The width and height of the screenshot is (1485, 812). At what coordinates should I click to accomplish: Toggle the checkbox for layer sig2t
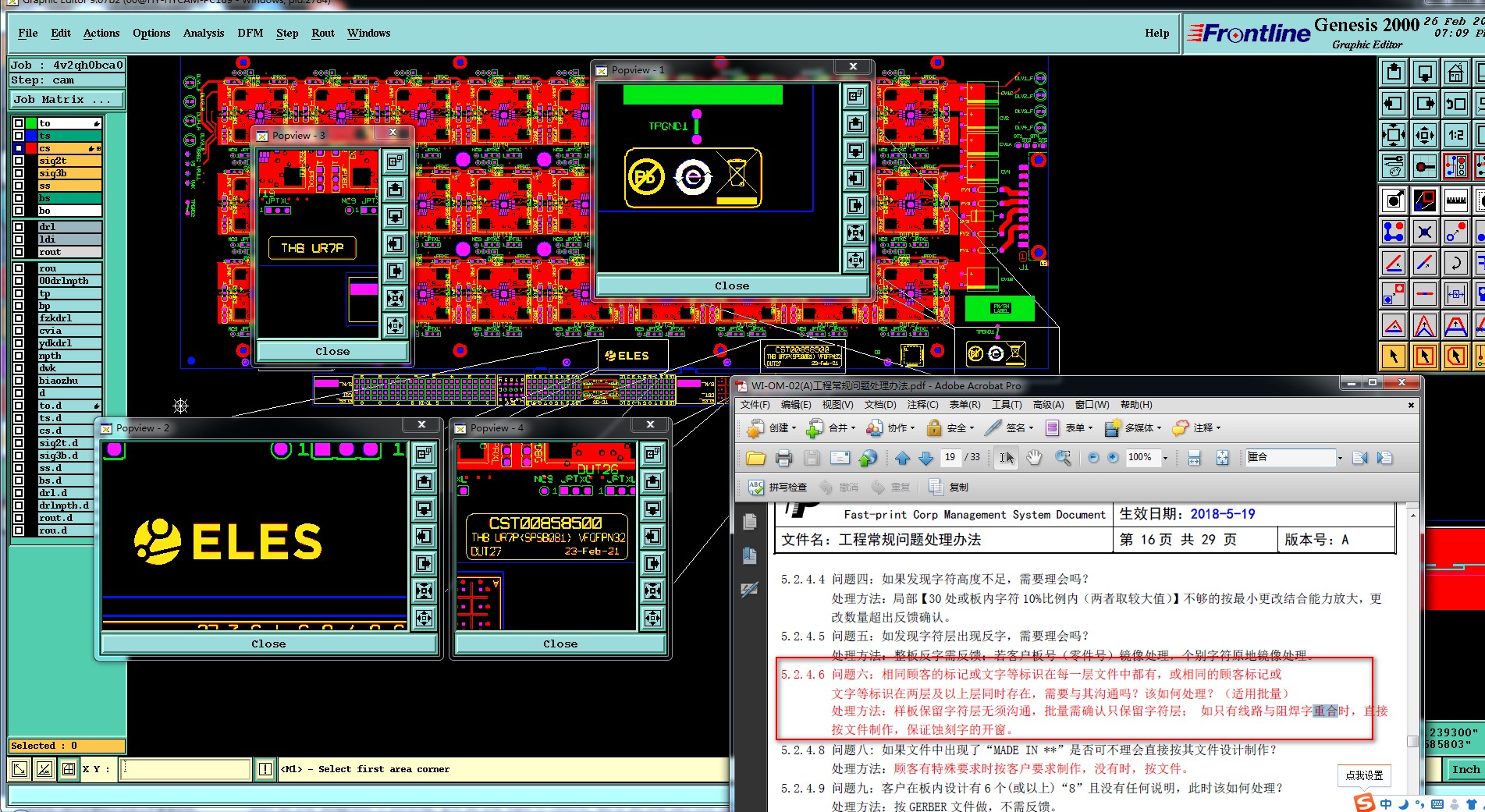19,161
